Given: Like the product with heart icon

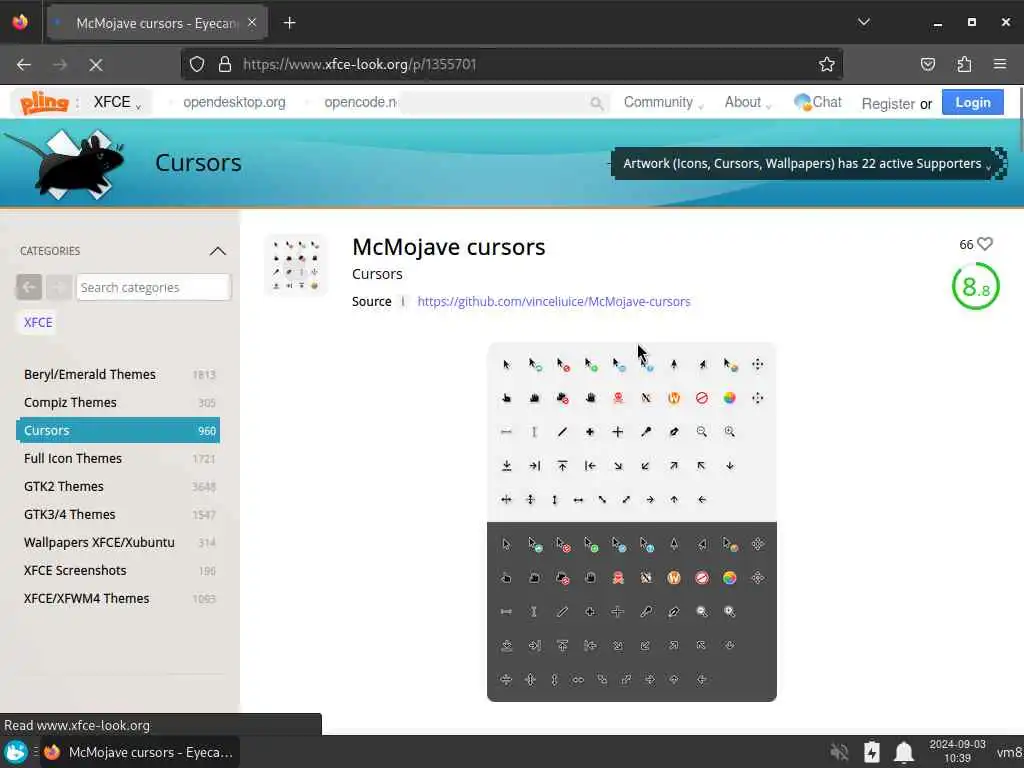Looking at the screenshot, I should click(985, 244).
